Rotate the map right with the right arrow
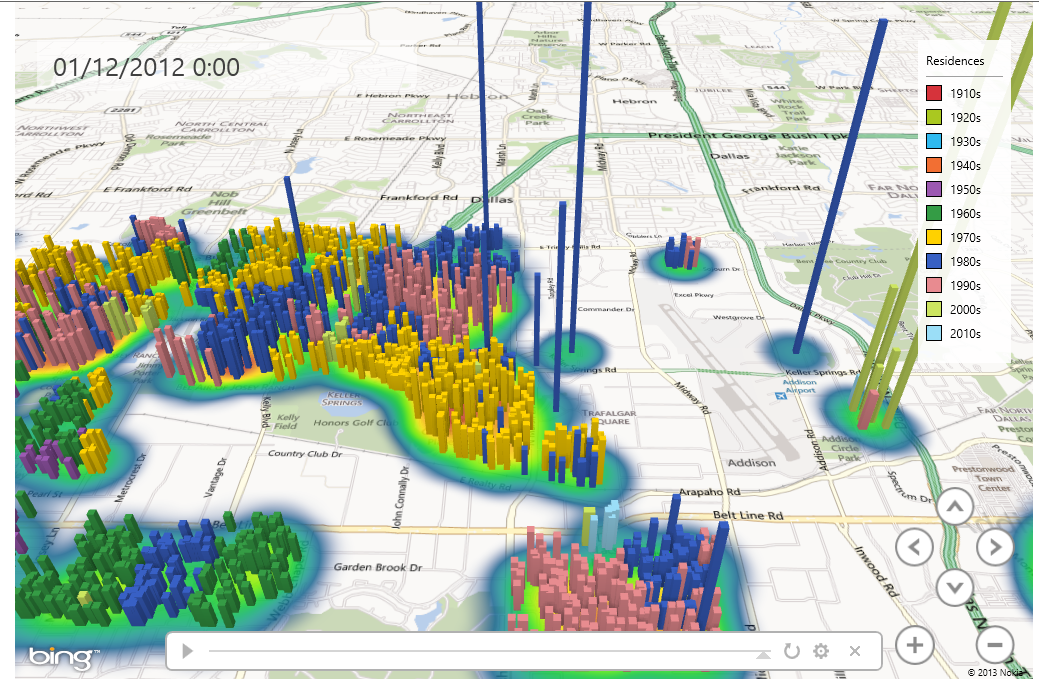 pyautogui.click(x=995, y=547)
